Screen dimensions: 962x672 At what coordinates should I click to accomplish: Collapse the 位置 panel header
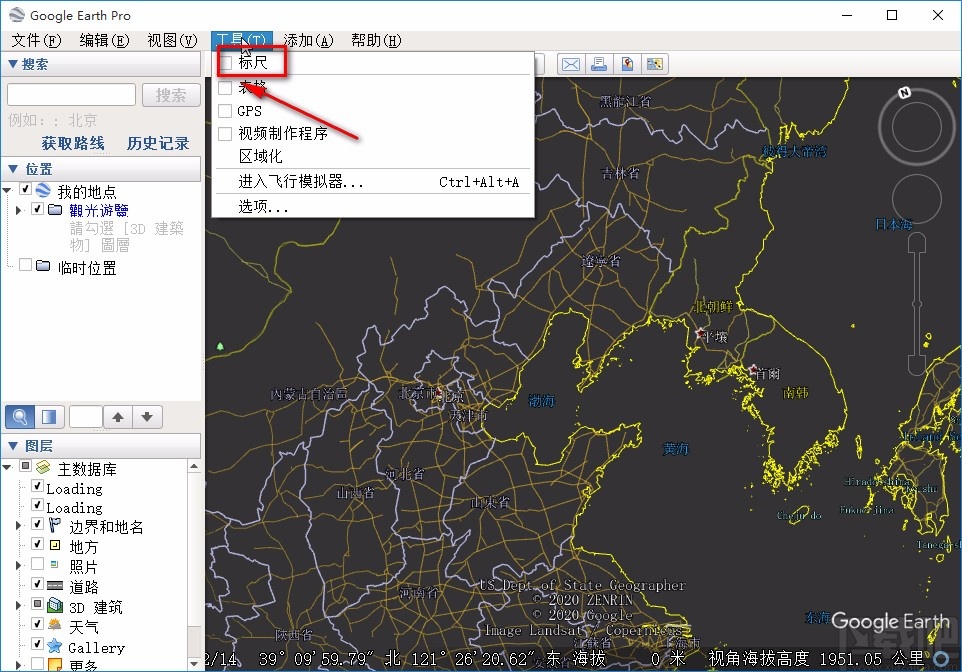101,169
